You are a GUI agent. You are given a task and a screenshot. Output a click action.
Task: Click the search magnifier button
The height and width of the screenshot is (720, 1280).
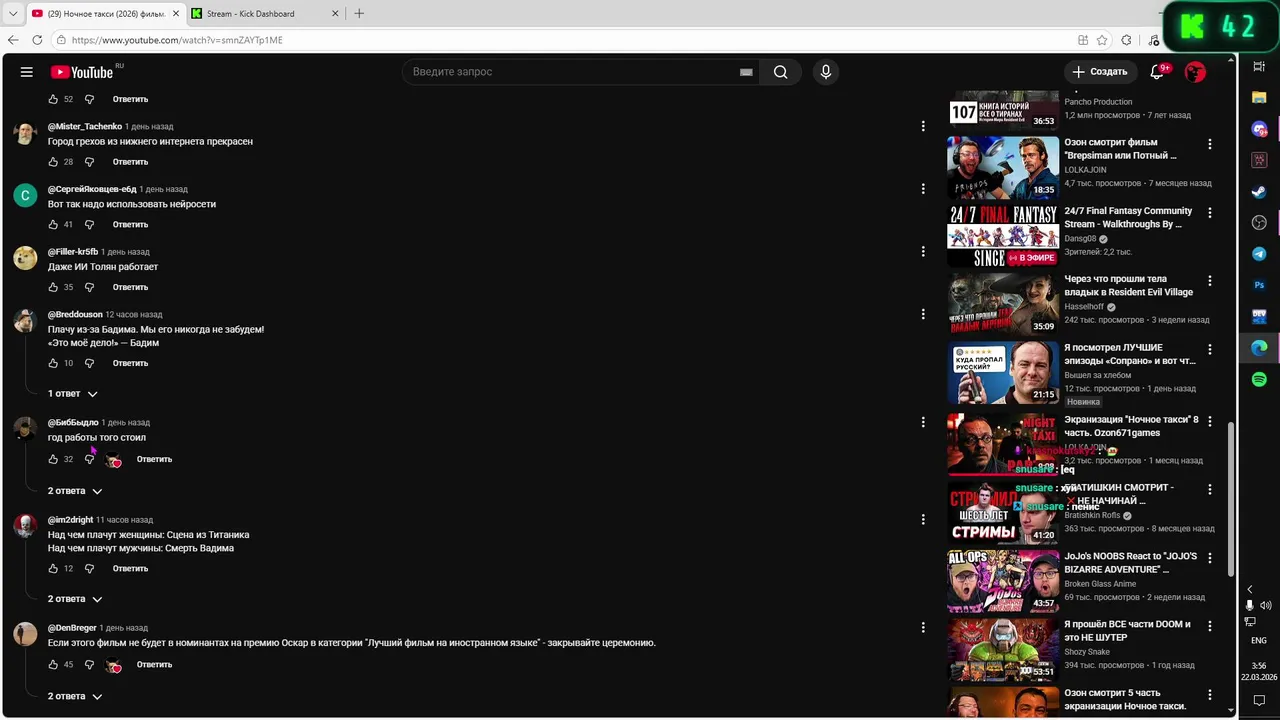coord(780,72)
